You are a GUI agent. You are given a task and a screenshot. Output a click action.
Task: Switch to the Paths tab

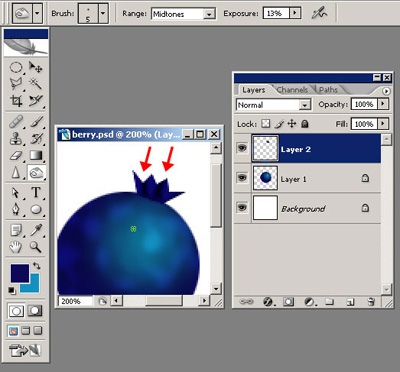pyautogui.click(x=329, y=90)
